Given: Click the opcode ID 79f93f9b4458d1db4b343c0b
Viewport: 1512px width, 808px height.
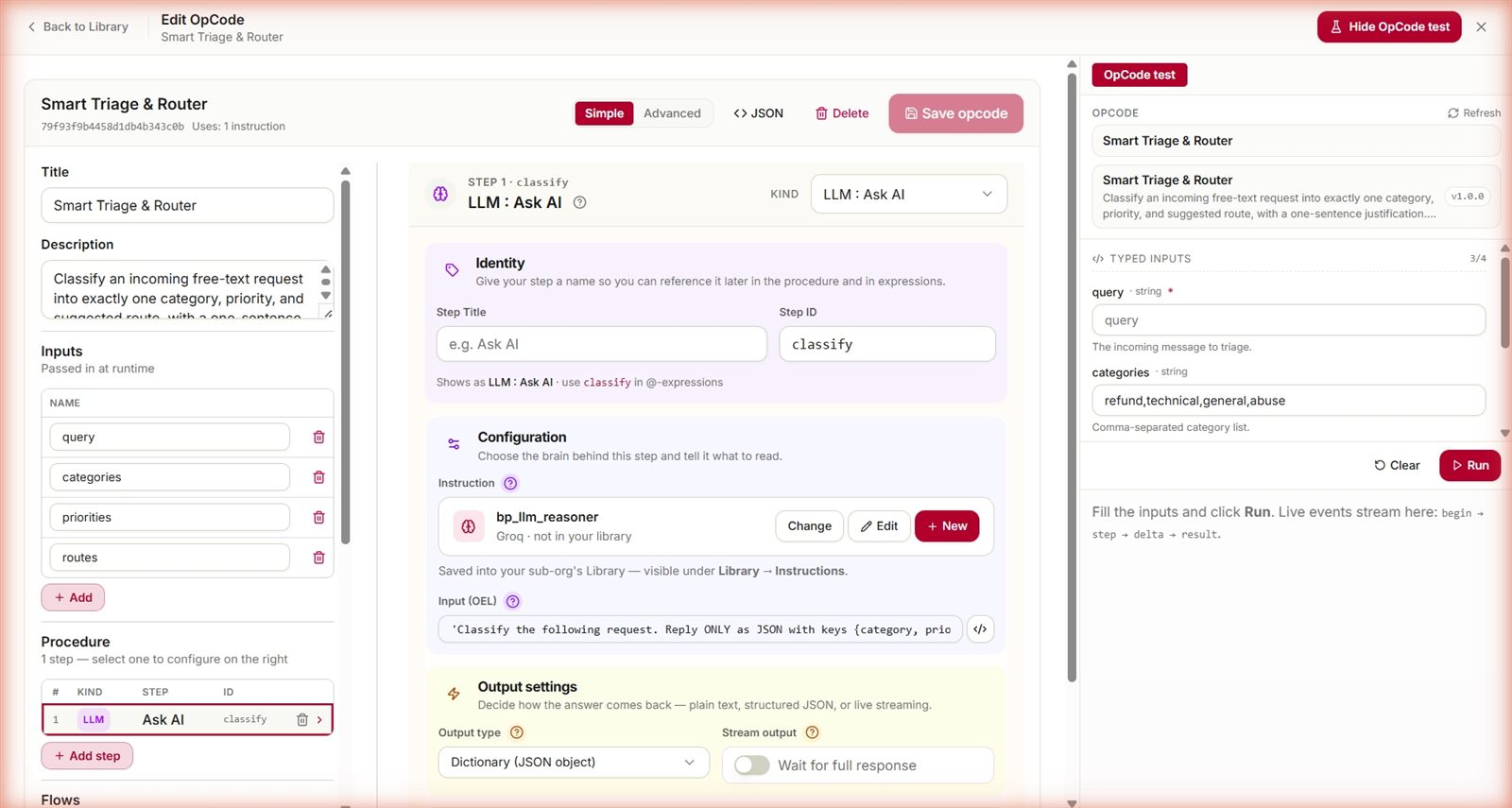Looking at the screenshot, I should (x=112, y=127).
